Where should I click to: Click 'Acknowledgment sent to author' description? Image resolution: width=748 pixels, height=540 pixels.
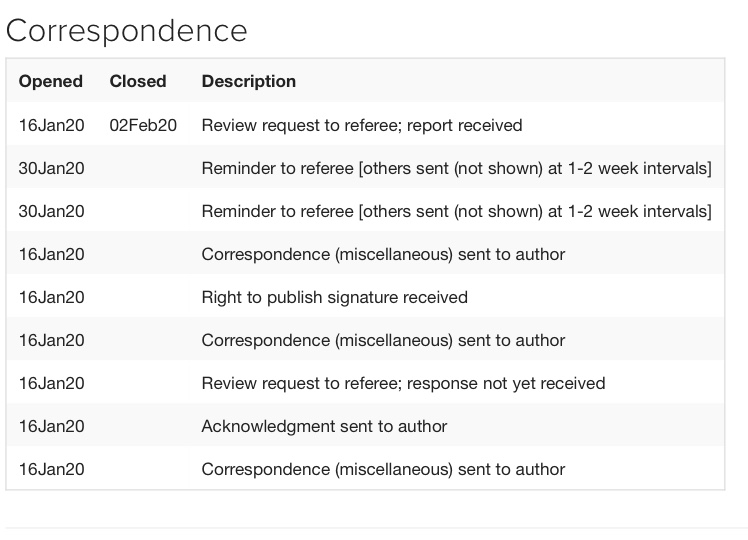click(x=324, y=426)
